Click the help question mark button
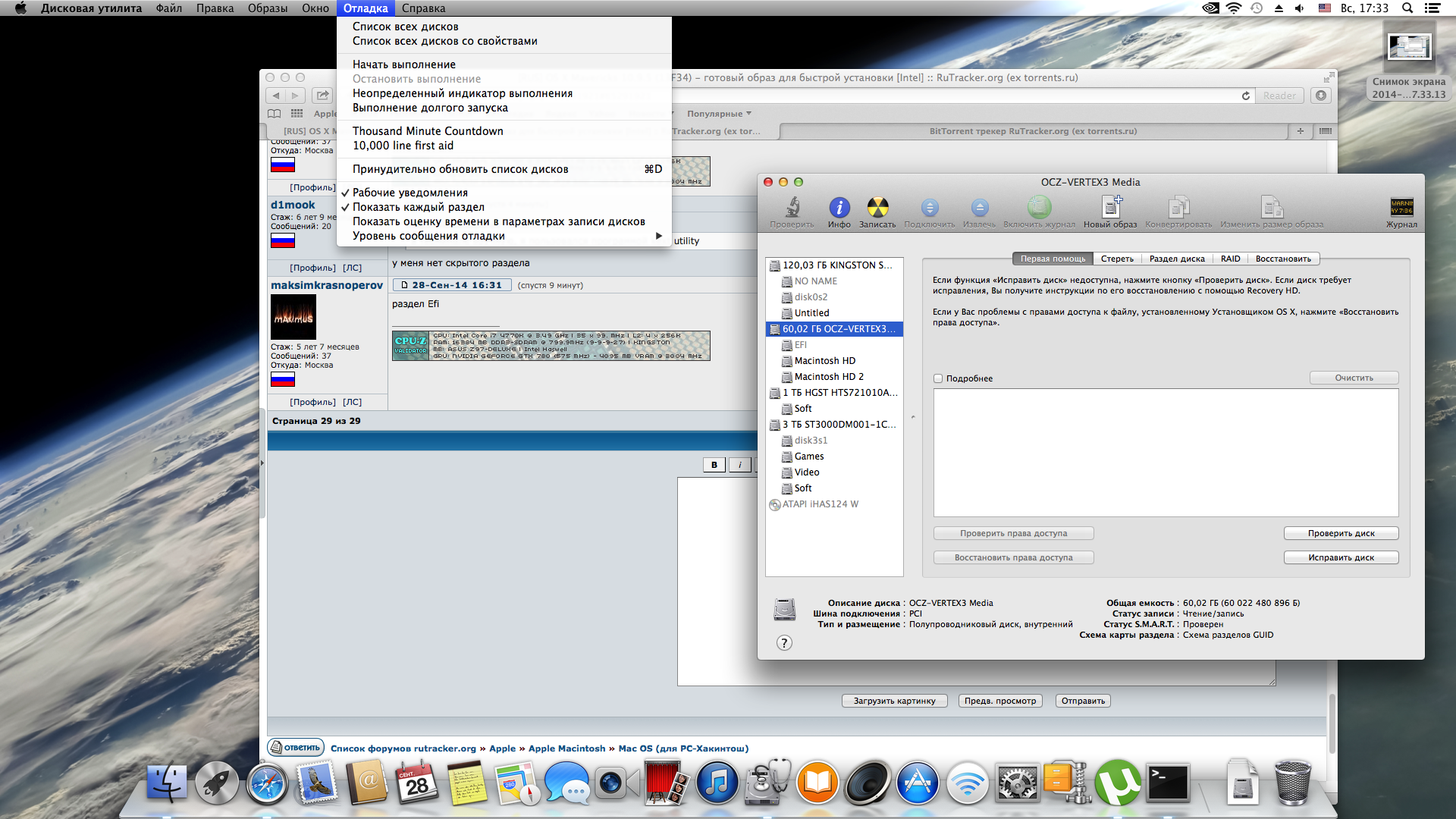 point(784,643)
